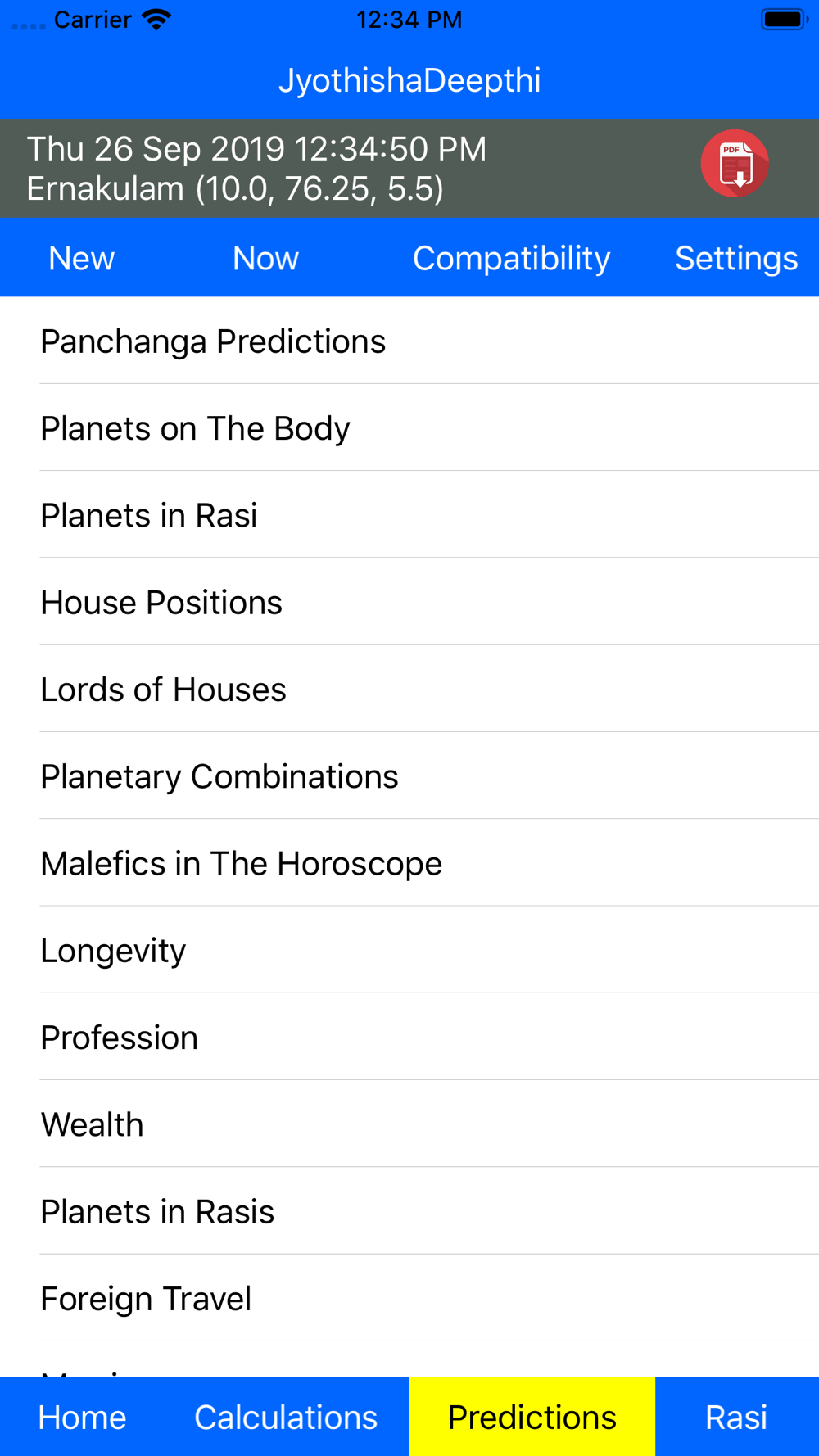Select the highlighted Predictions tab
This screenshot has height=1456, width=819.
pos(532,1417)
